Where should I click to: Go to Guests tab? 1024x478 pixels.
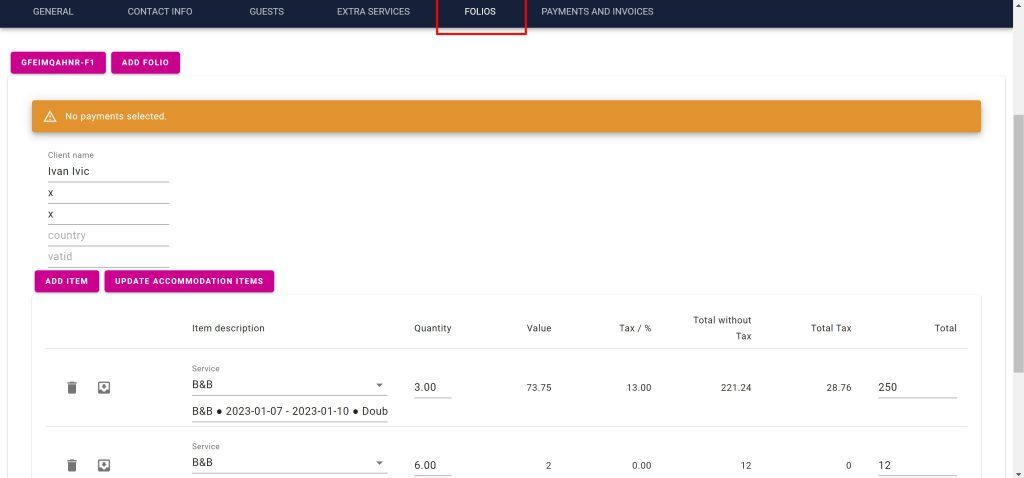pos(266,12)
